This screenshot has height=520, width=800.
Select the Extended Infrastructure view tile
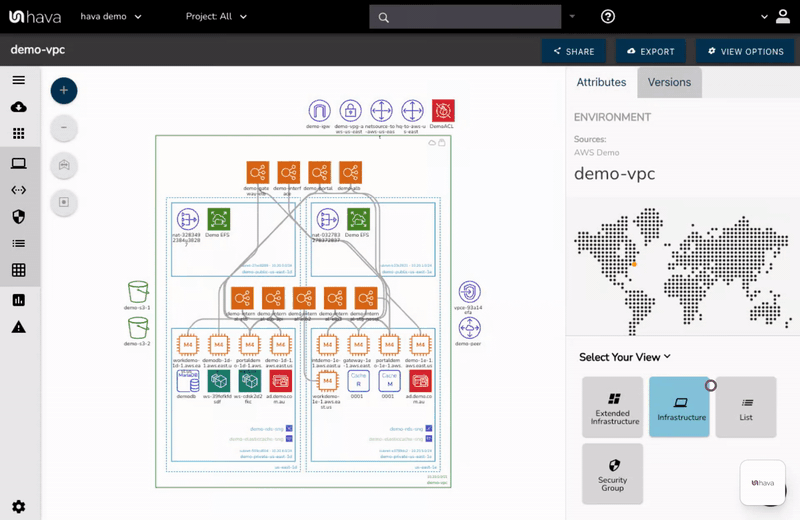(x=612, y=407)
